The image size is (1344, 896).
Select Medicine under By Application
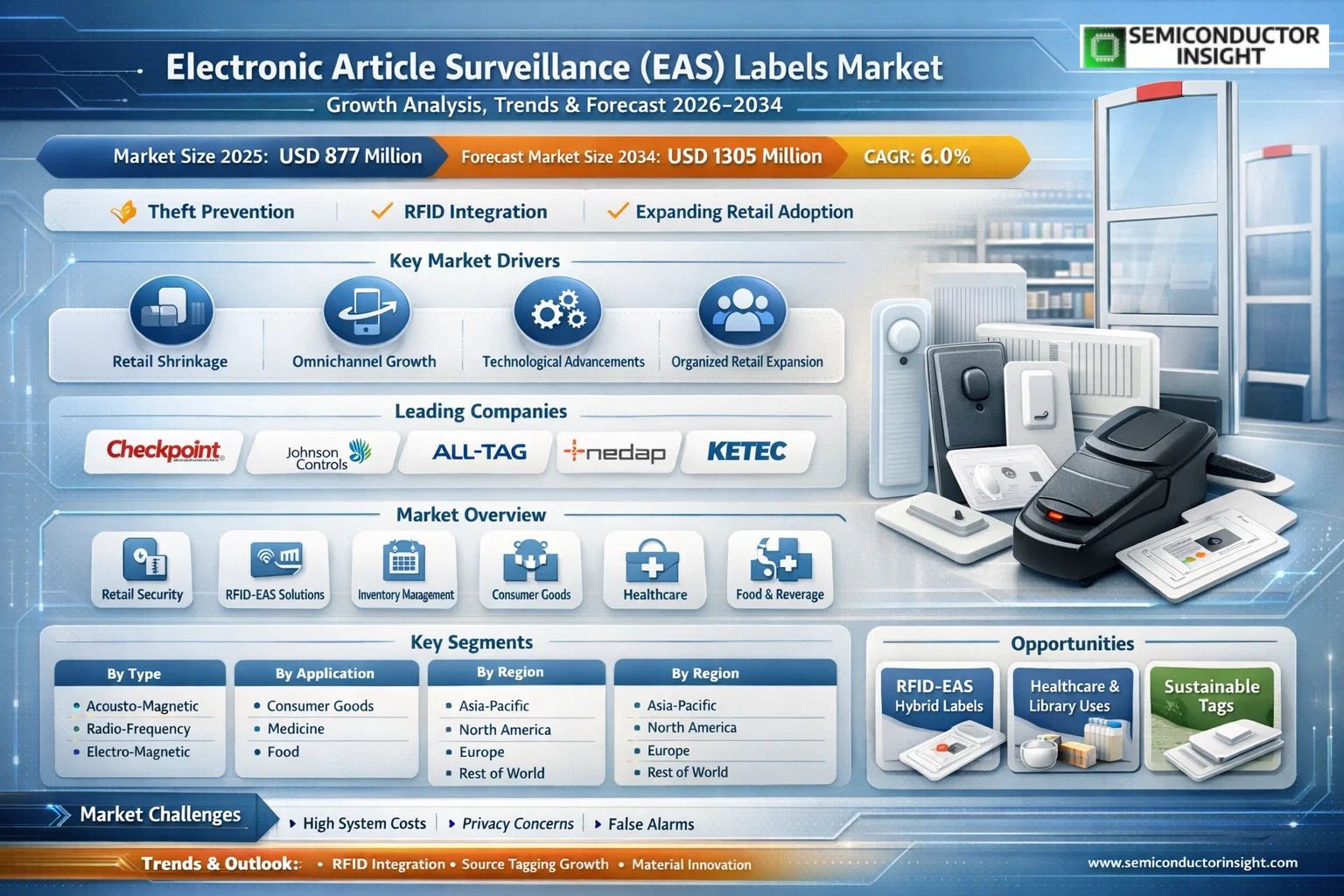click(296, 729)
